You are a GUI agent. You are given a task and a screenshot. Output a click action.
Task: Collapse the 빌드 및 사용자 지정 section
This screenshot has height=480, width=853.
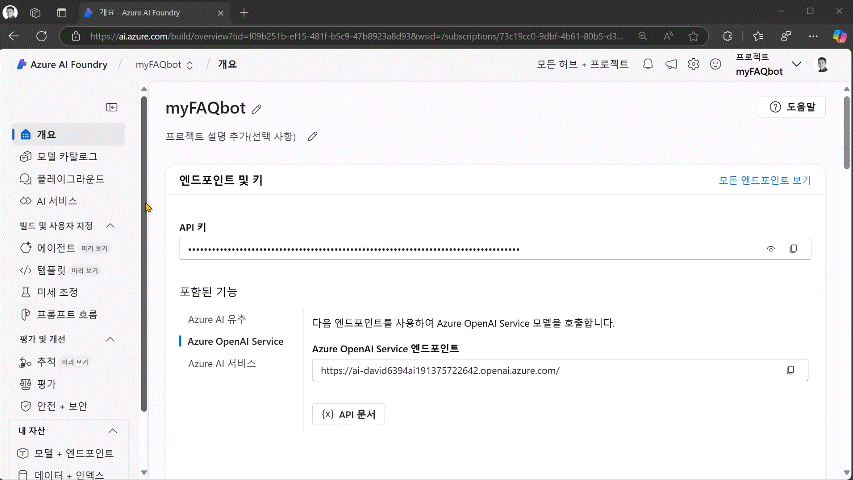click(110, 226)
